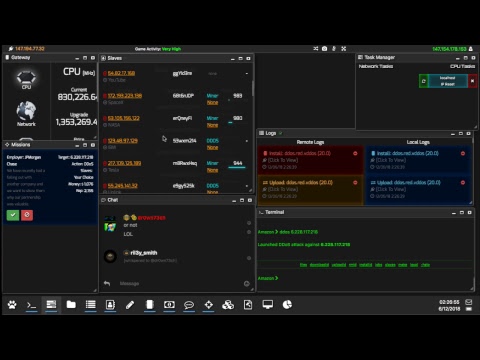Viewport: 480px width, 360px height.
Task: Click the microphone icon in top bar
Action: (334, 49)
